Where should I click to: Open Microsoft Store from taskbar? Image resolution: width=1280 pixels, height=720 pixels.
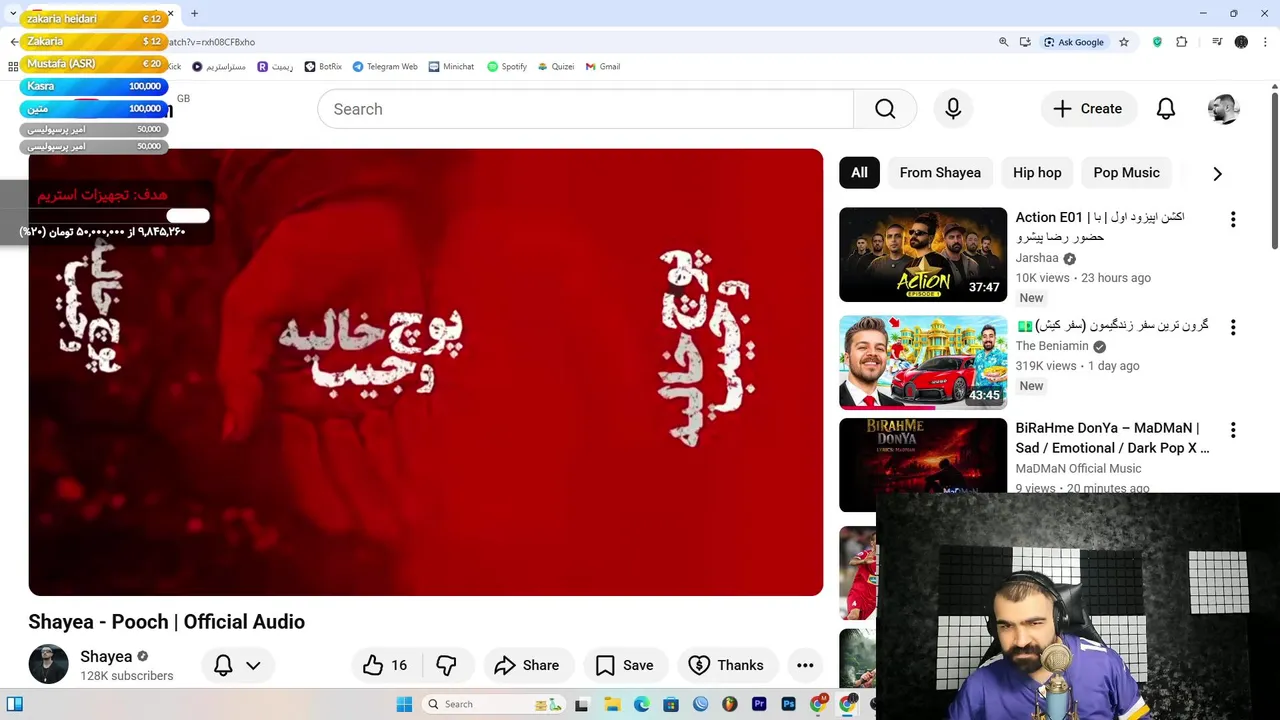tap(671, 704)
